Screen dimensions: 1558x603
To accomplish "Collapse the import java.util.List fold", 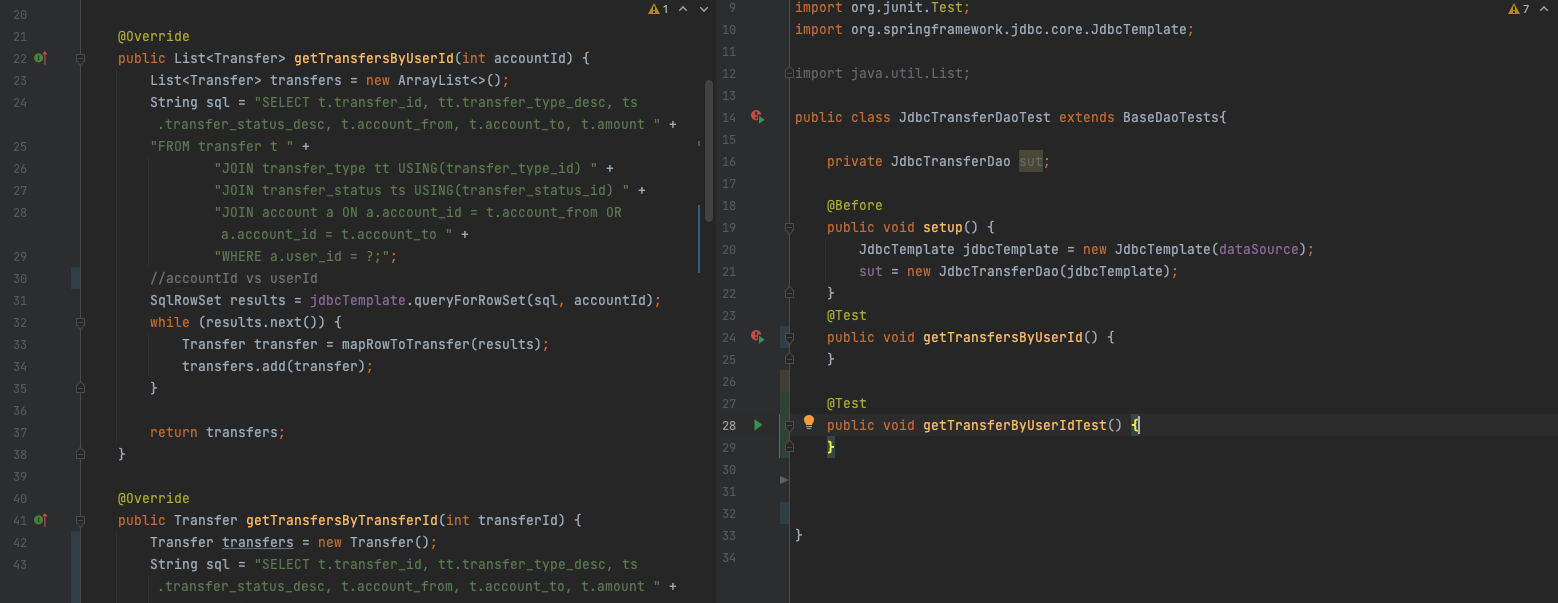I will click(789, 73).
